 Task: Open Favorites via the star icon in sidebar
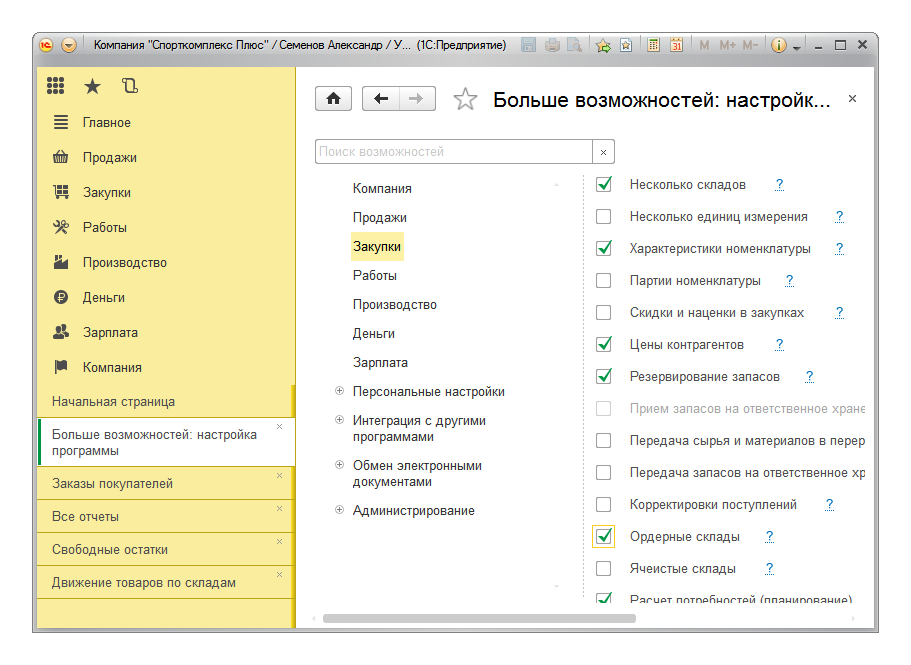point(93,86)
